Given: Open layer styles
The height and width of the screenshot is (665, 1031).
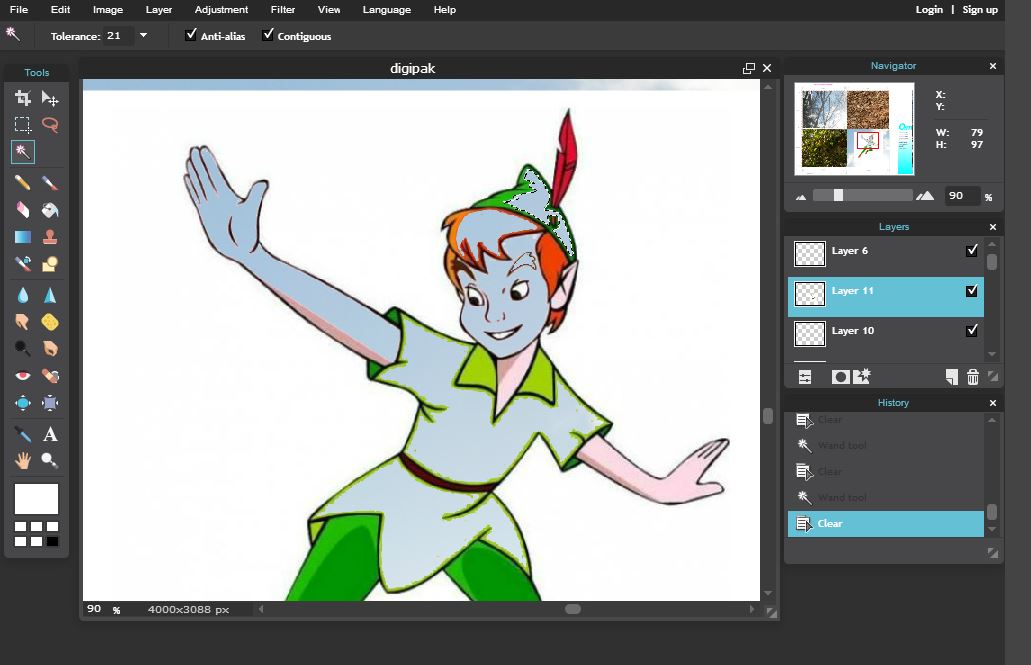Looking at the screenshot, I should (x=861, y=376).
